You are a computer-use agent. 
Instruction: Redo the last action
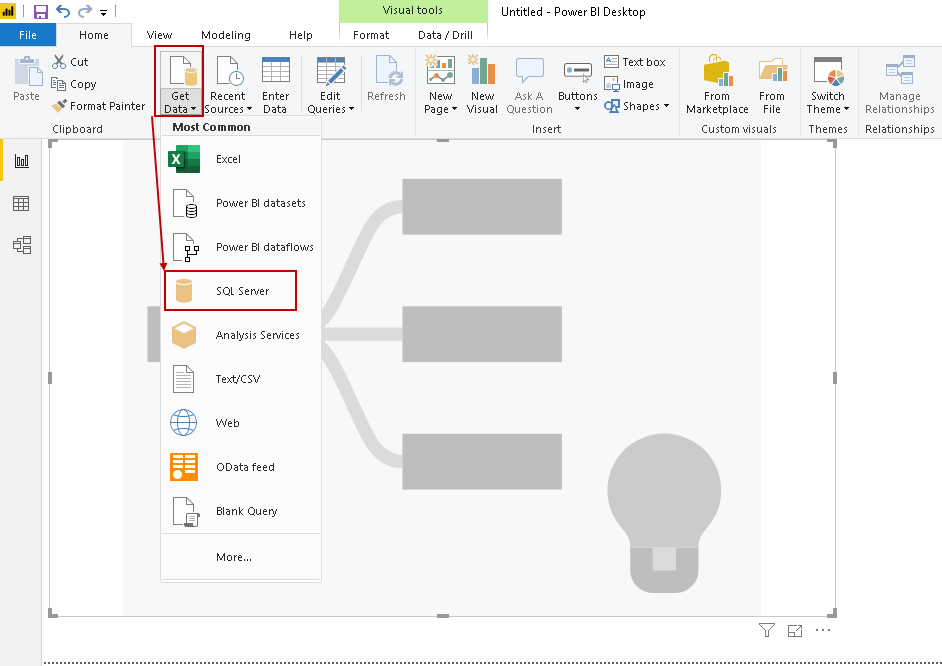85,11
